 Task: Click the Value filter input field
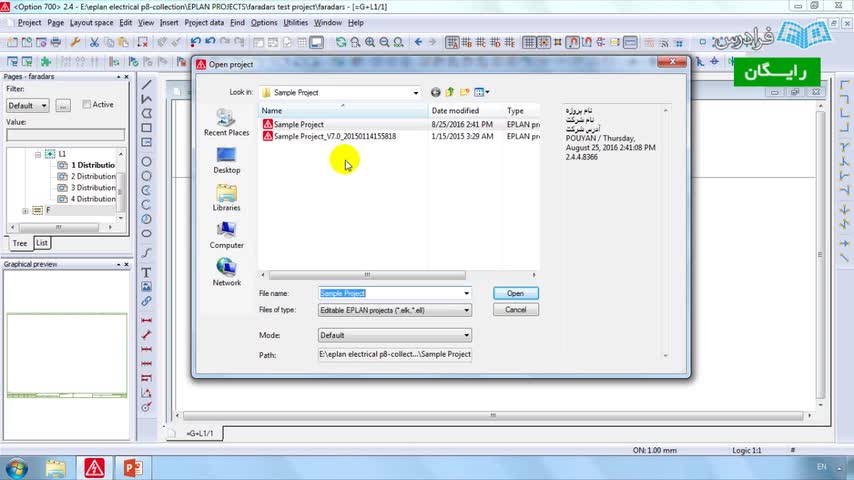tap(65, 134)
